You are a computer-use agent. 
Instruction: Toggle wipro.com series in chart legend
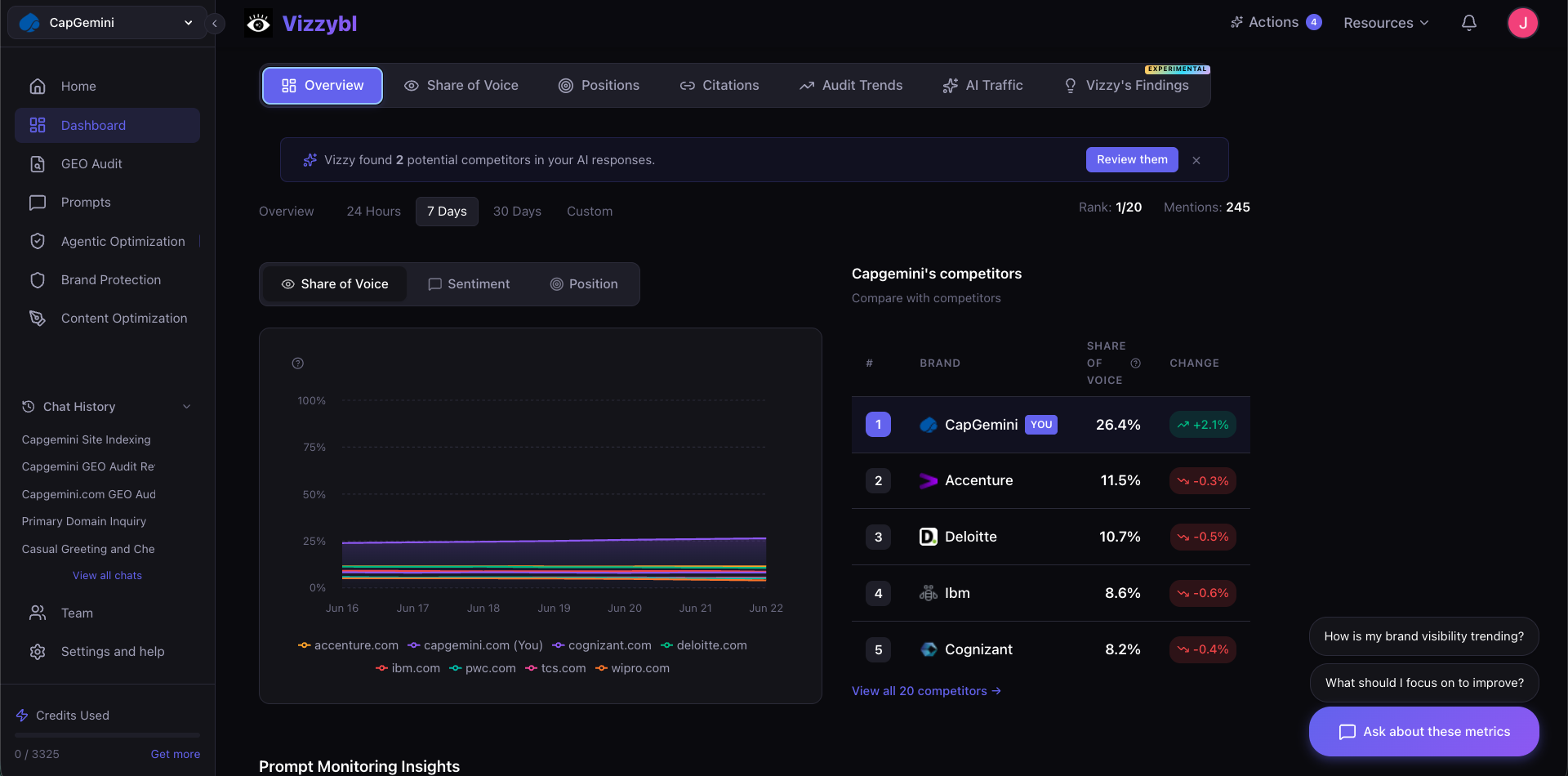632,668
